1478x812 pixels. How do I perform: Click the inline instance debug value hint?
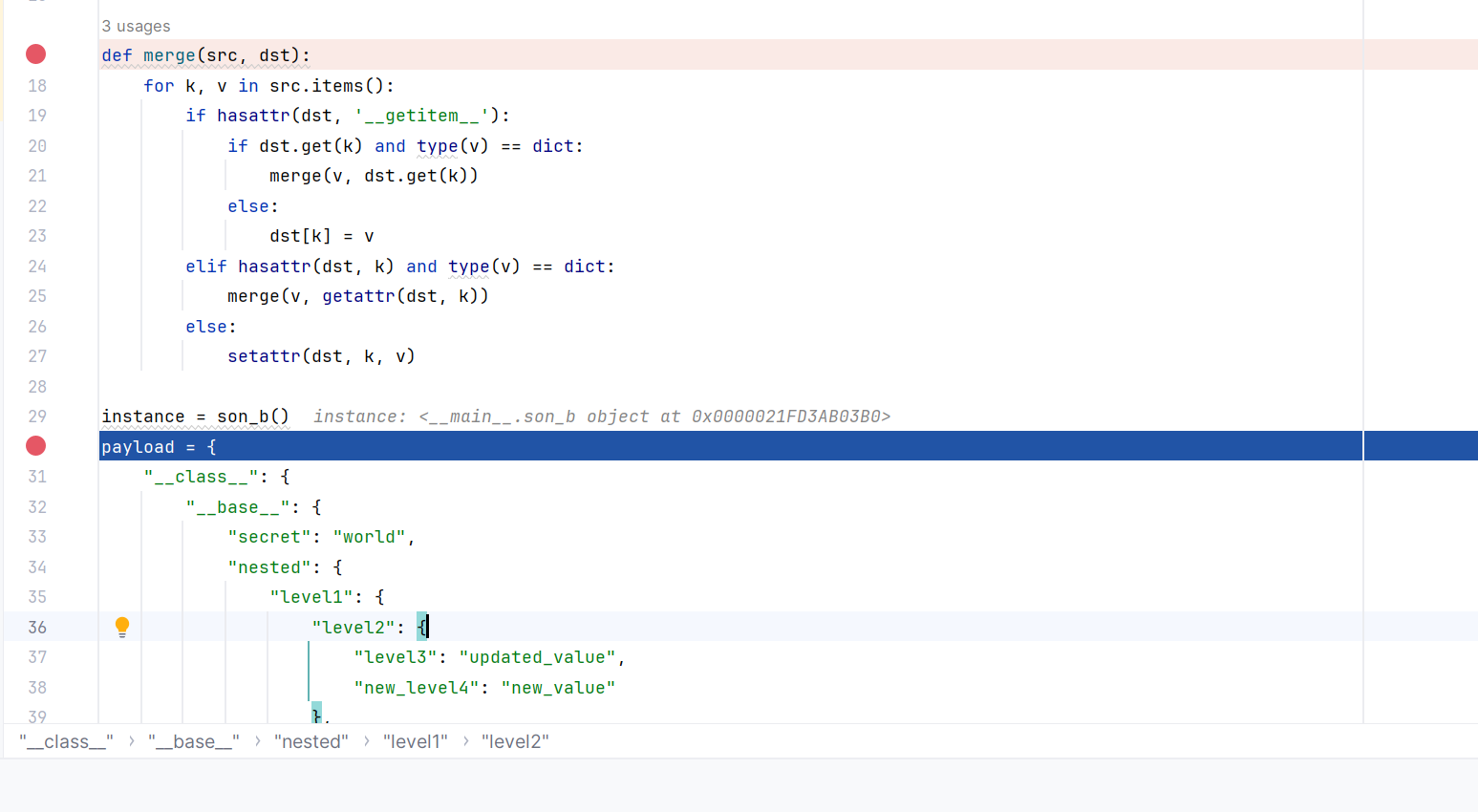tap(601, 417)
